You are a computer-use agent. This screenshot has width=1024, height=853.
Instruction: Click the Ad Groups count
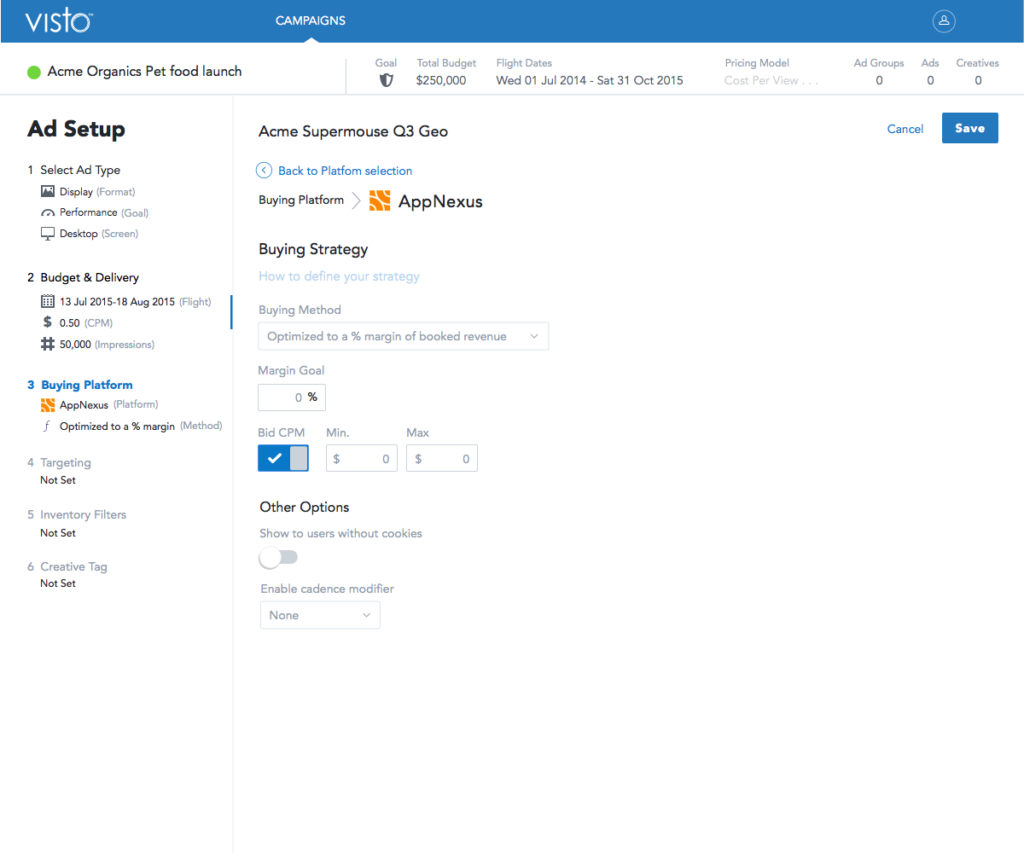879,80
